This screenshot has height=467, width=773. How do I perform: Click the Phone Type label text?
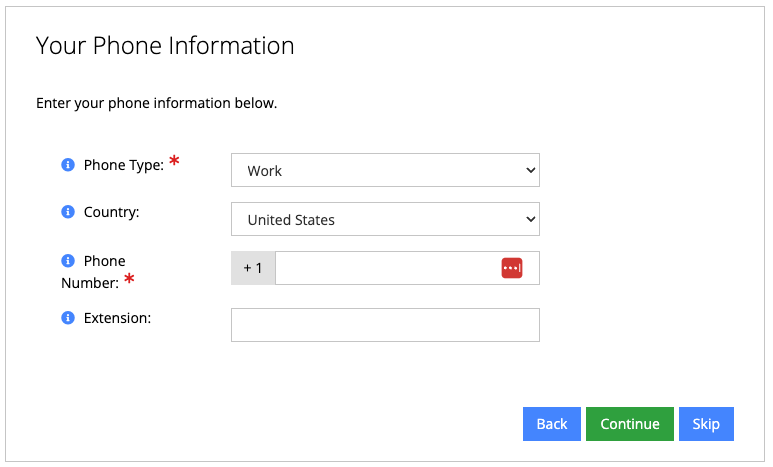pos(123,165)
